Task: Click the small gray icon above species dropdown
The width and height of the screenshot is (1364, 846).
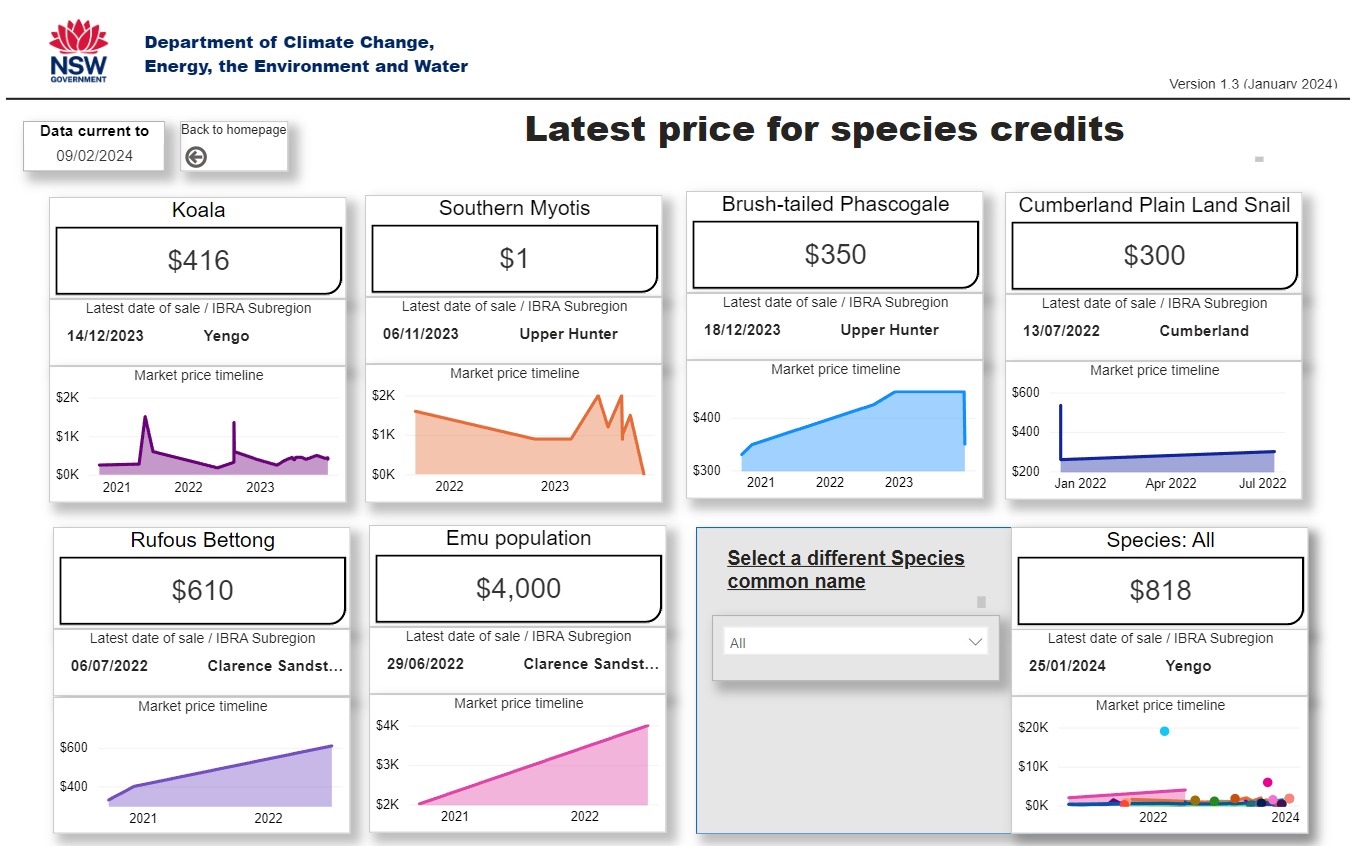Action: [x=981, y=602]
